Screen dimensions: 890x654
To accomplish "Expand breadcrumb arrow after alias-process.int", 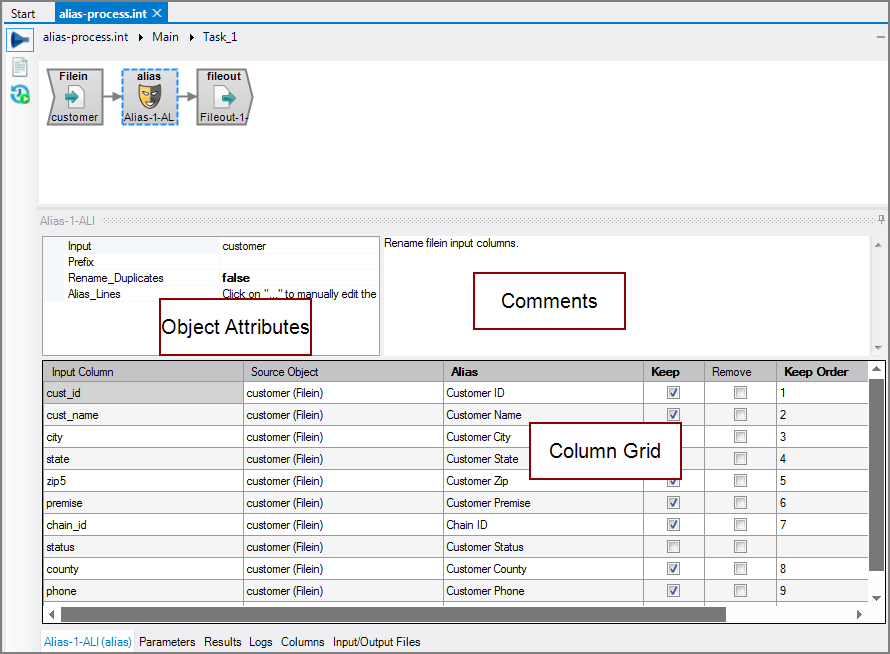I will point(141,37).
